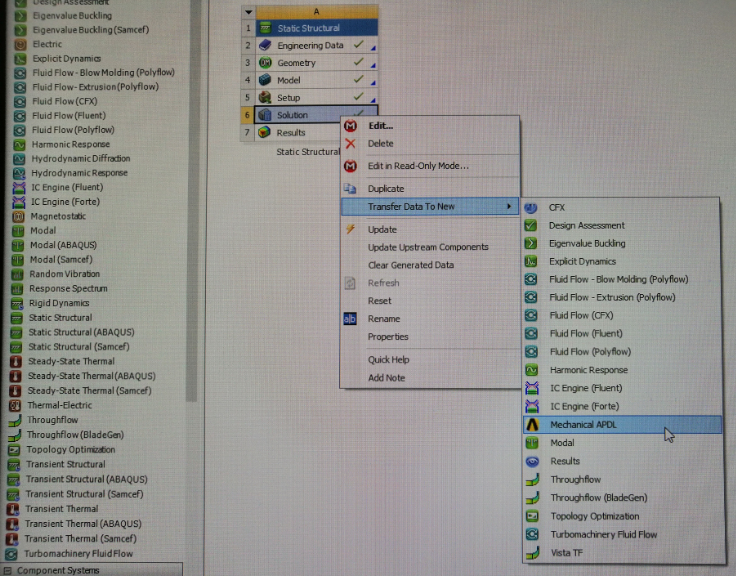Choose Delete in the context menu
The width and height of the screenshot is (736, 576).
click(x=381, y=144)
